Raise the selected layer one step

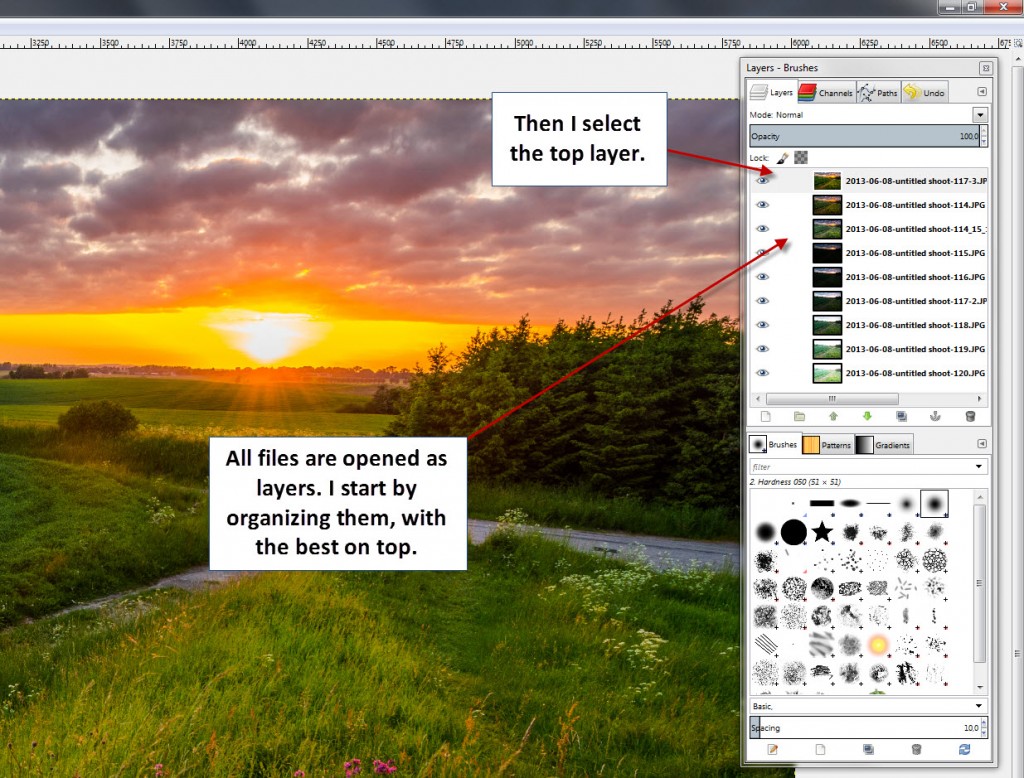[833, 417]
